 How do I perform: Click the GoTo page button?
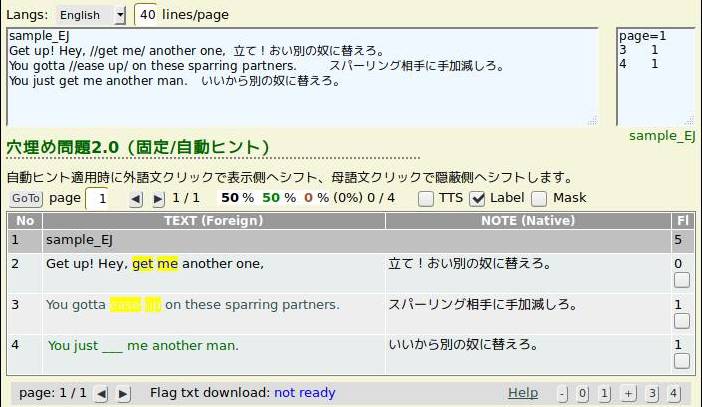click(27, 199)
